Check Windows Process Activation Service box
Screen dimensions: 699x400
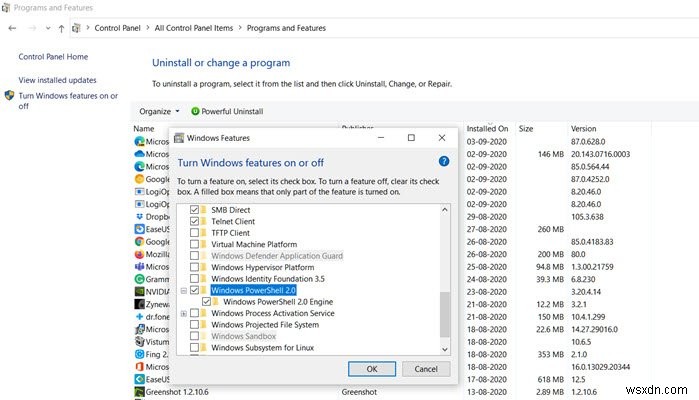(194, 313)
